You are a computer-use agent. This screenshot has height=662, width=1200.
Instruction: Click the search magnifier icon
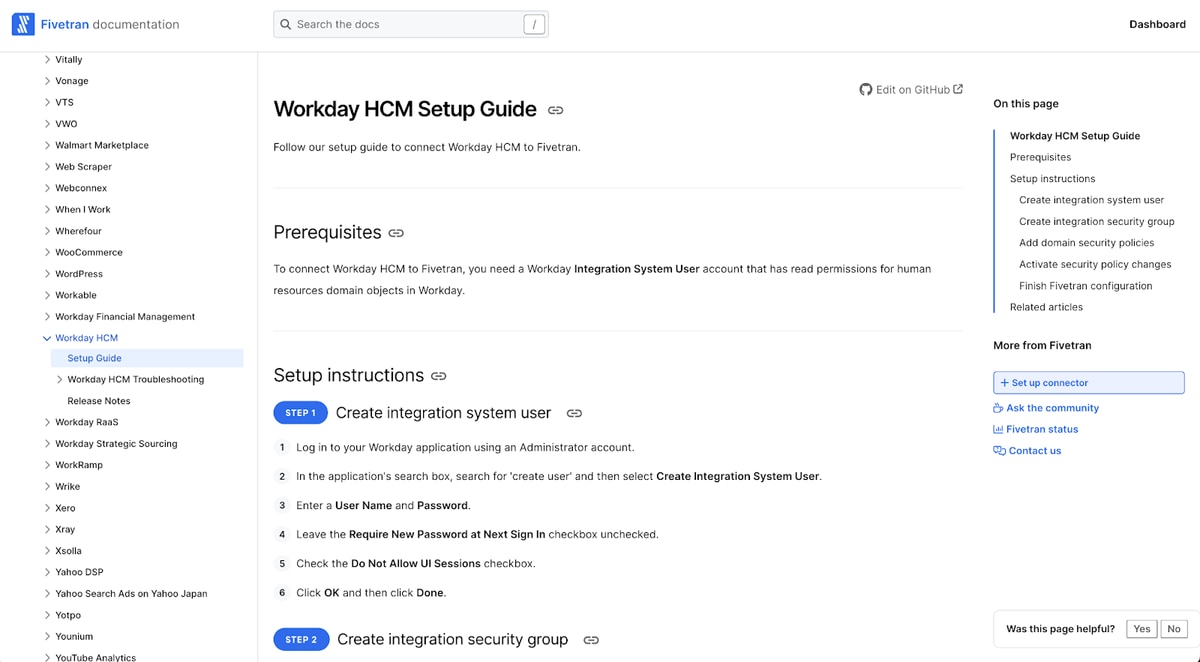[286, 24]
